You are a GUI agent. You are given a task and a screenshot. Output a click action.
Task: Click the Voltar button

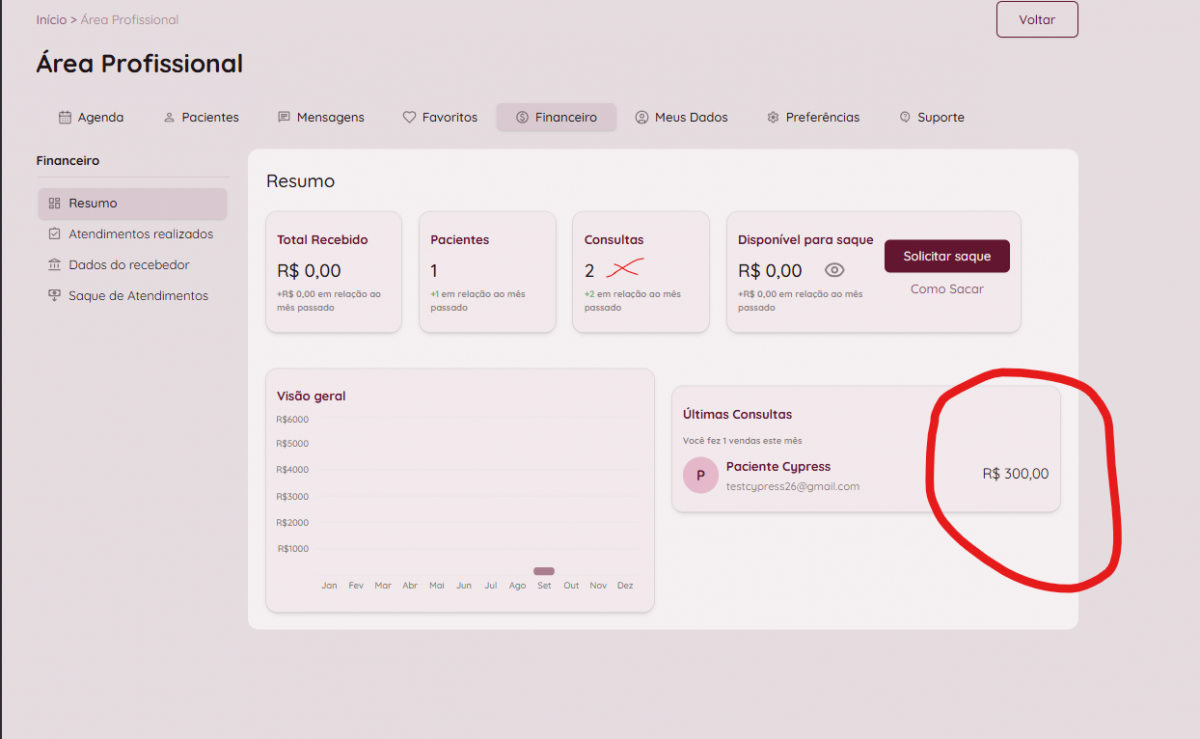pyautogui.click(x=1037, y=20)
